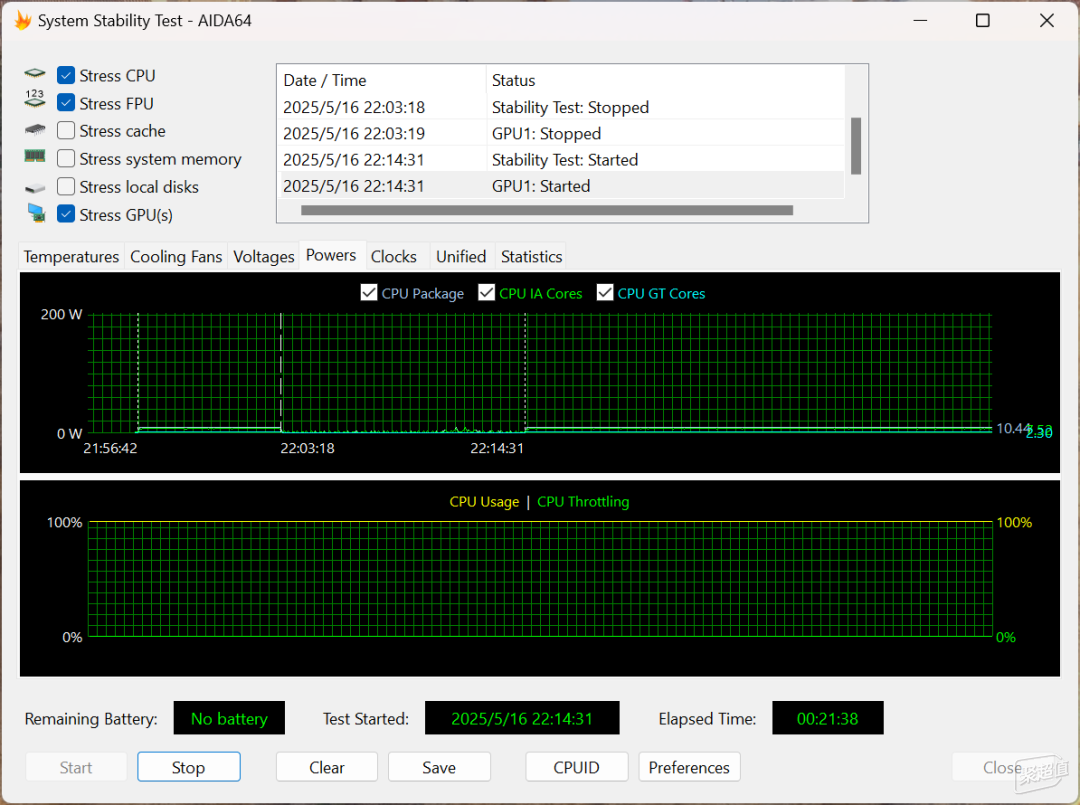Click the 21:56:42 time label under the power graph
This screenshot has width=1080, height=805.
(x=110, y=448)
